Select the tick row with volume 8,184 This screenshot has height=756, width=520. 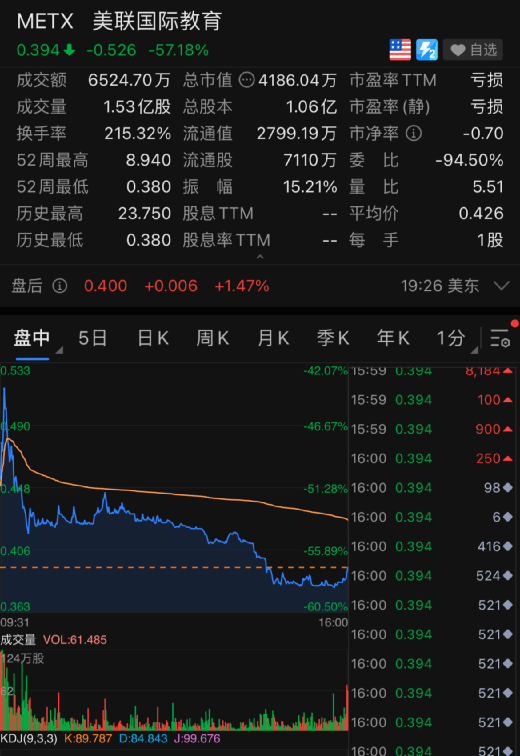pos(432,371)
